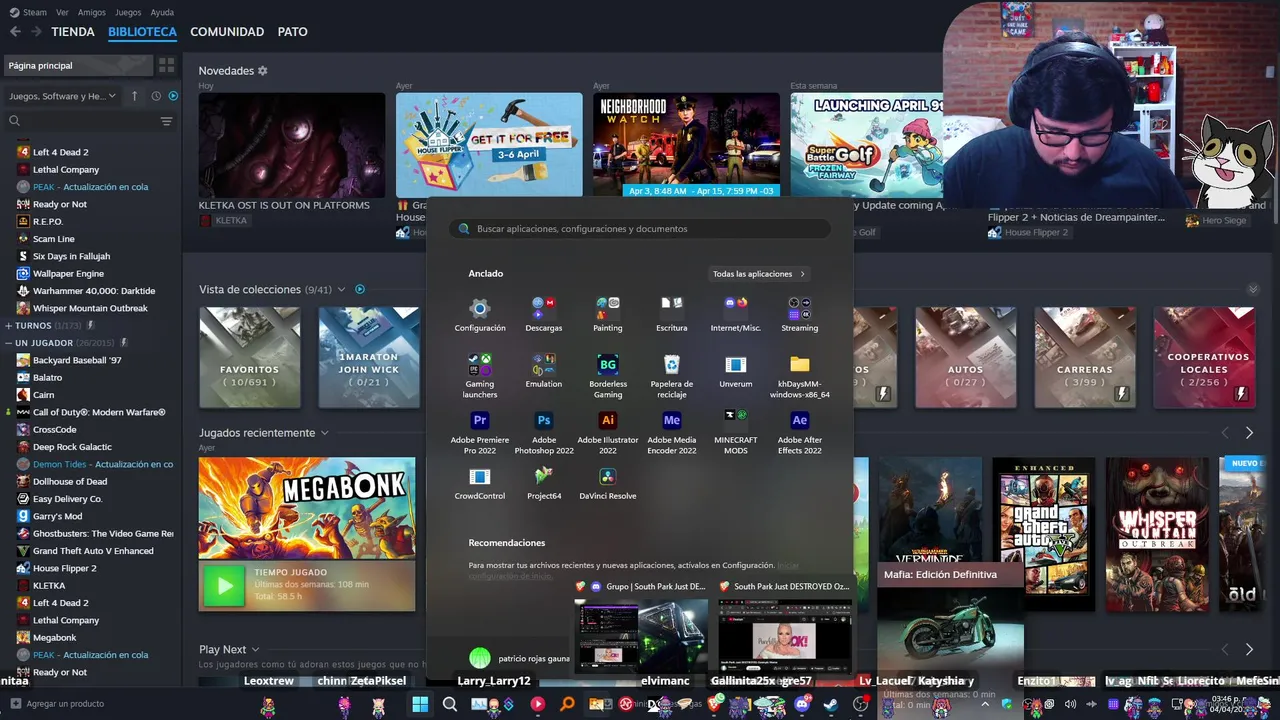Open Streaming folder in Start menu
Viewport: 1280px width, 720px height.
tap(799, 314)
